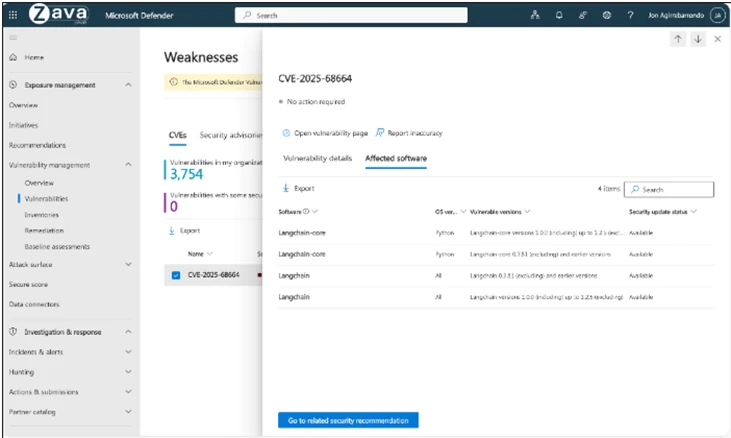
Task: Open the user account avatar
Action: point(717,15)
